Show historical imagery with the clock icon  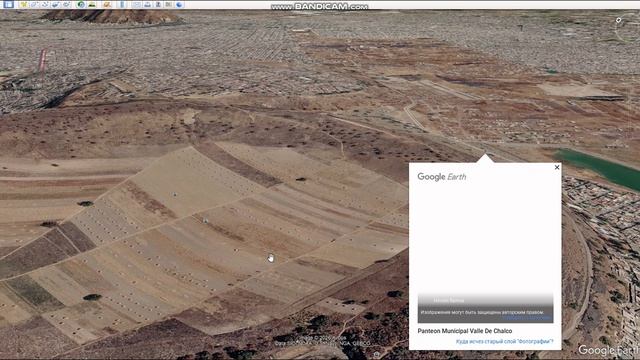tap(81, 4)
